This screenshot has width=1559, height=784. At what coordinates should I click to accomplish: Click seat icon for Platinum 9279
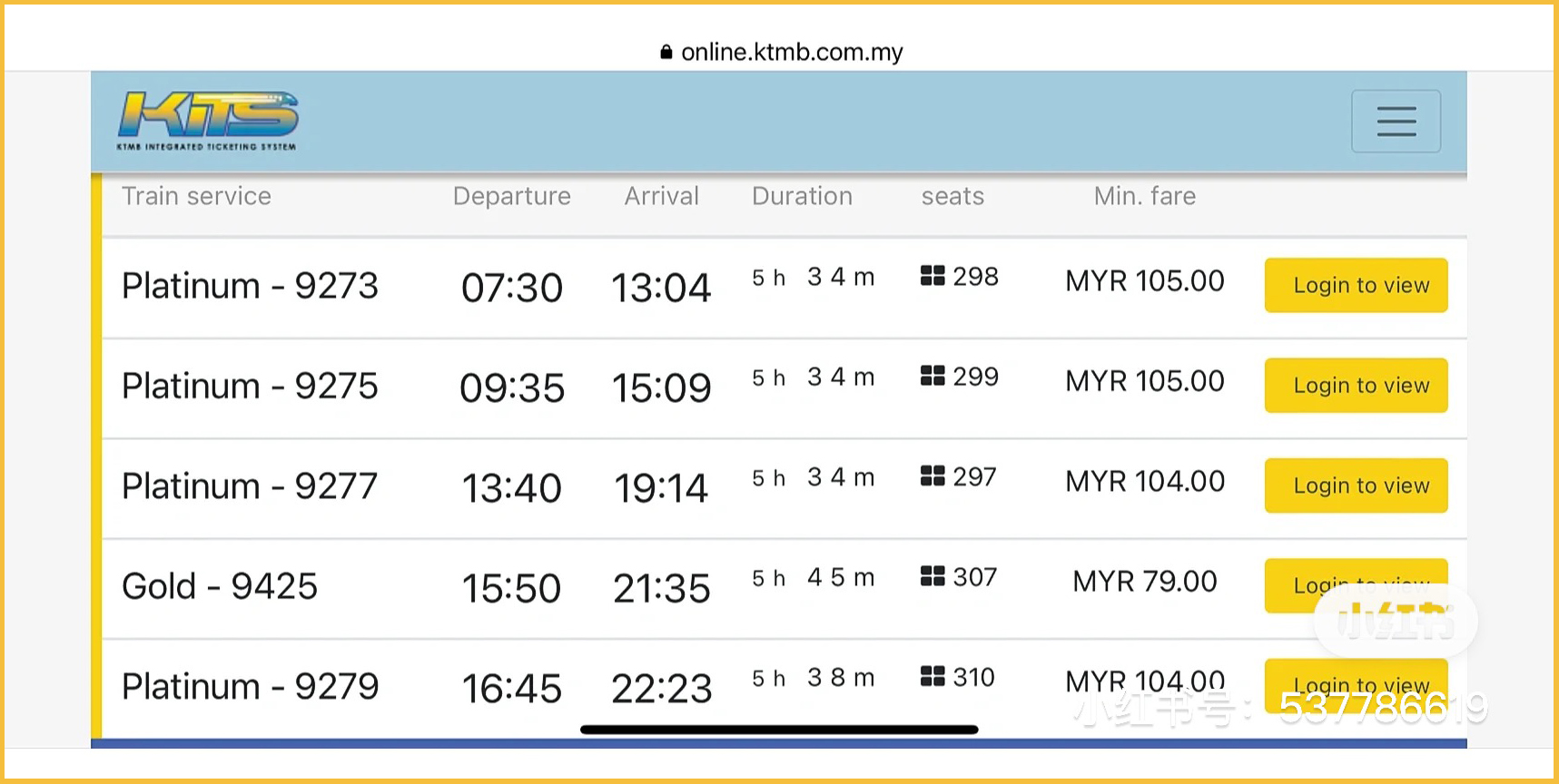point(932,676)
